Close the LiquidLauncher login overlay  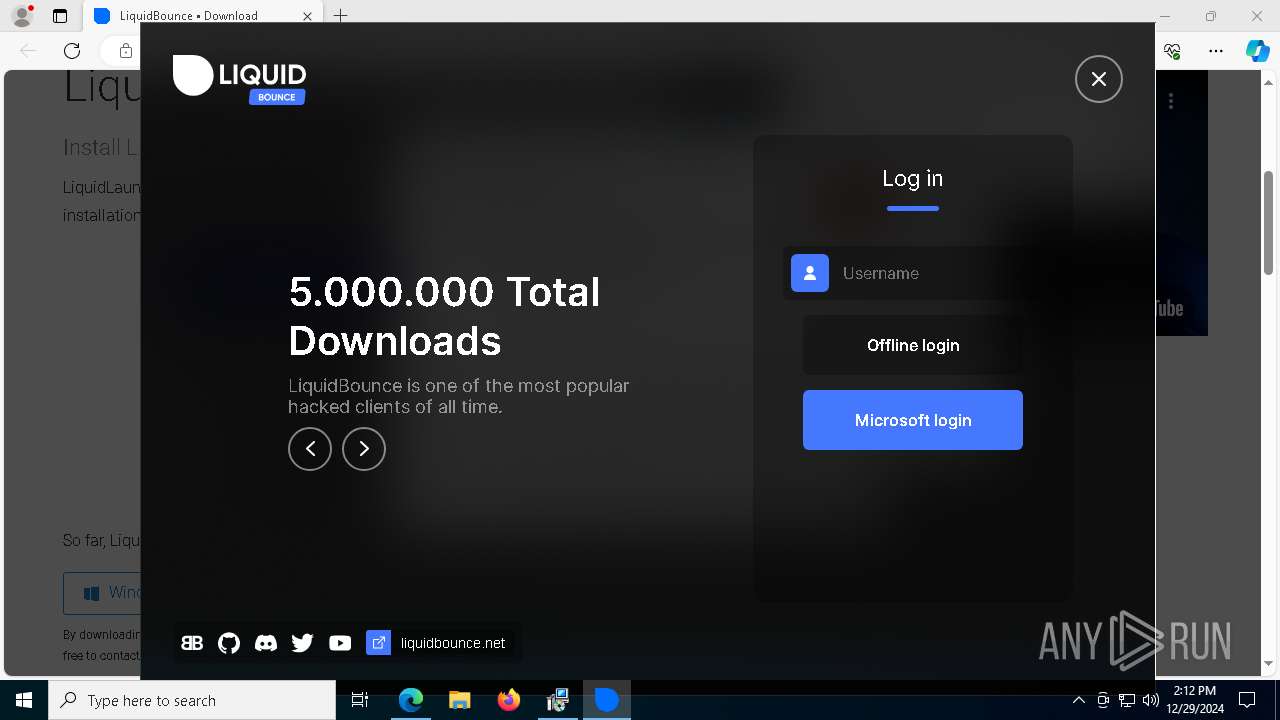click(1099, 79)
